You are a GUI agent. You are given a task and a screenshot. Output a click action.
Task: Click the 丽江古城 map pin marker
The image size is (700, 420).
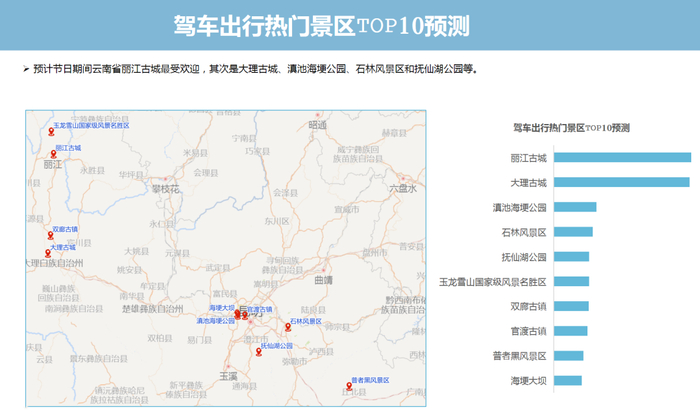(x=54, y=154)
